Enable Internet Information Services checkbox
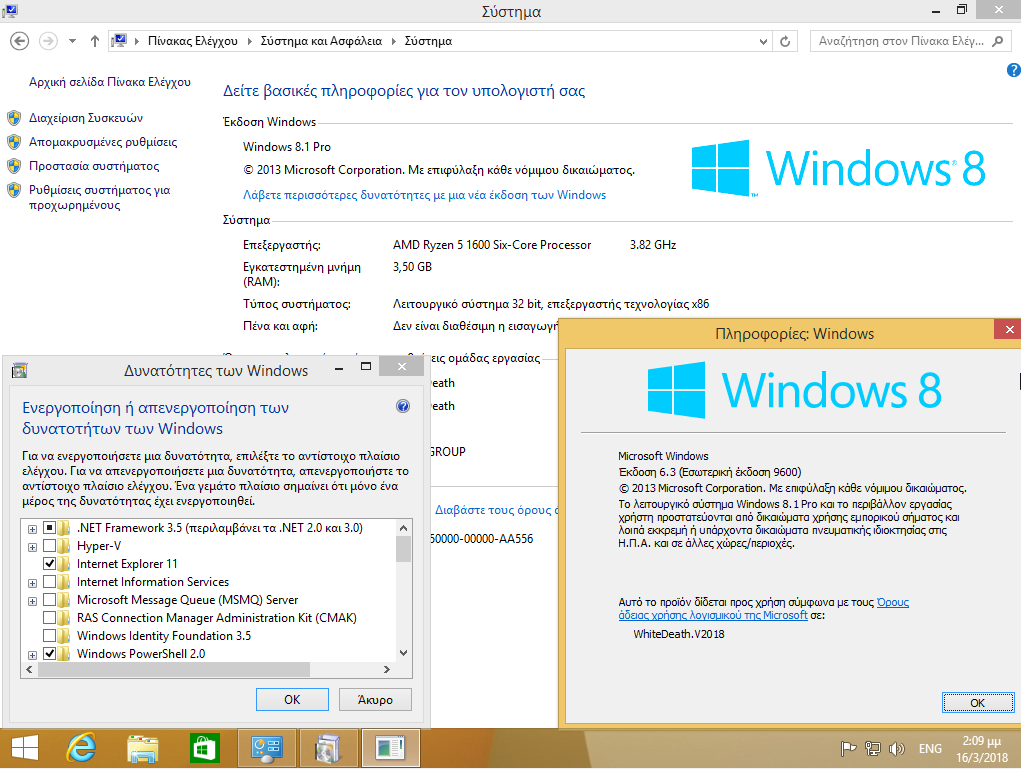 tap(49, 581)
